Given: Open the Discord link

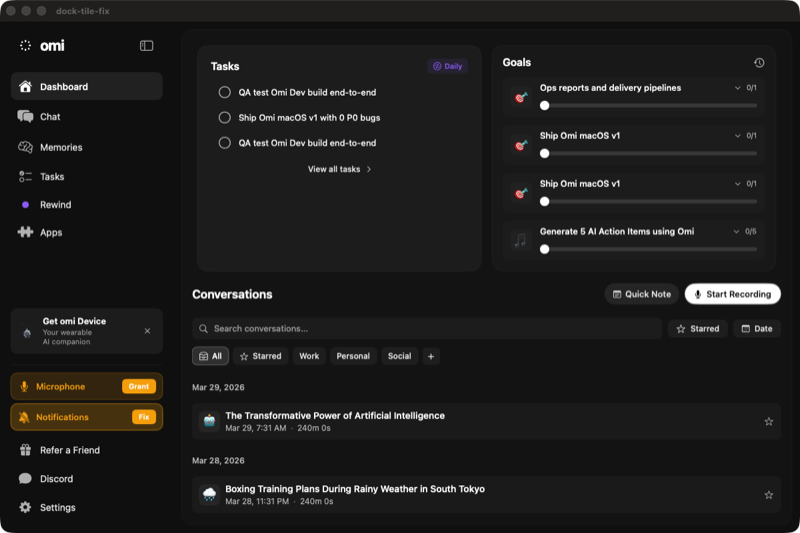Looking at the screenshot, I should (87, 479).
